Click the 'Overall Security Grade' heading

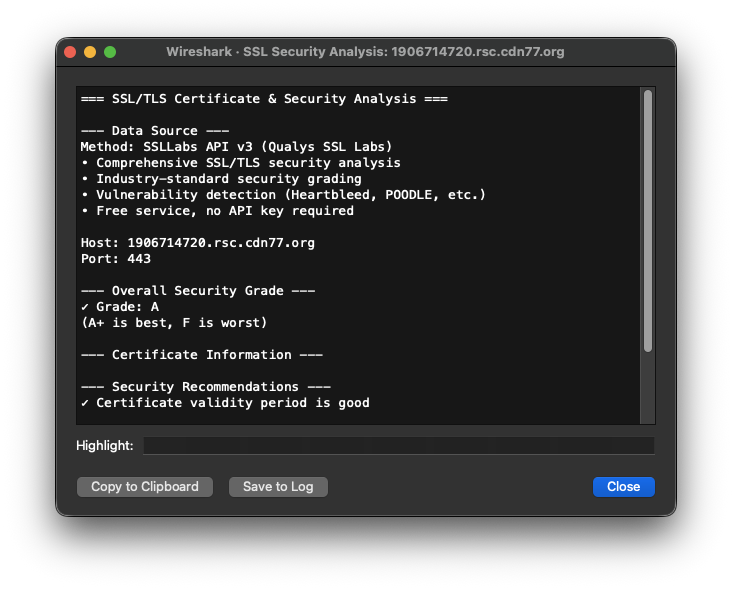tap(198, 291)
